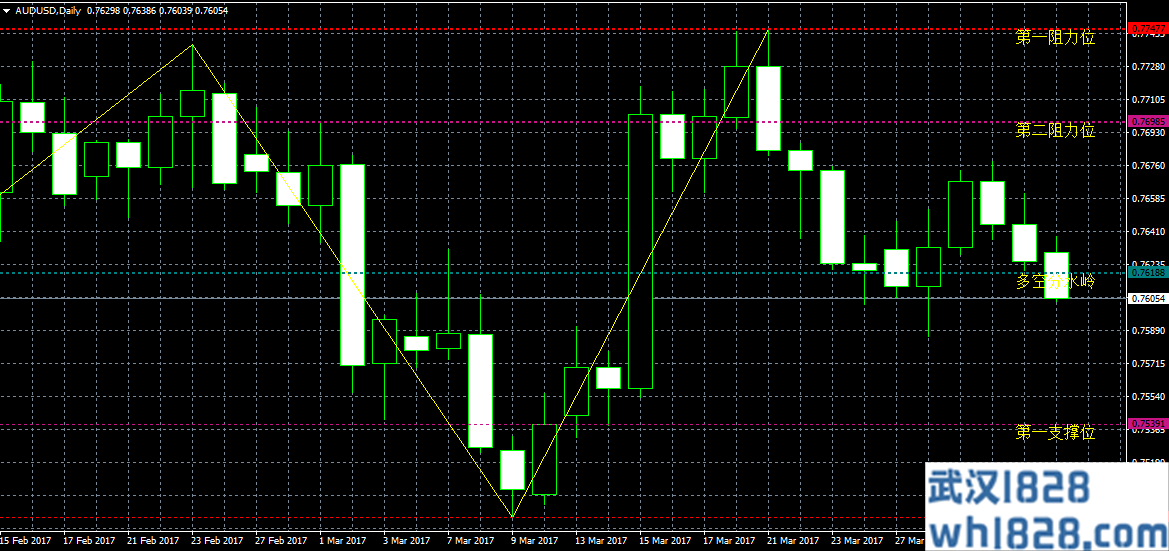Viewport: 1169px width, 551px height.
Task: Select the 第二阻力位 text label
Action: [x=1055, y=131]
